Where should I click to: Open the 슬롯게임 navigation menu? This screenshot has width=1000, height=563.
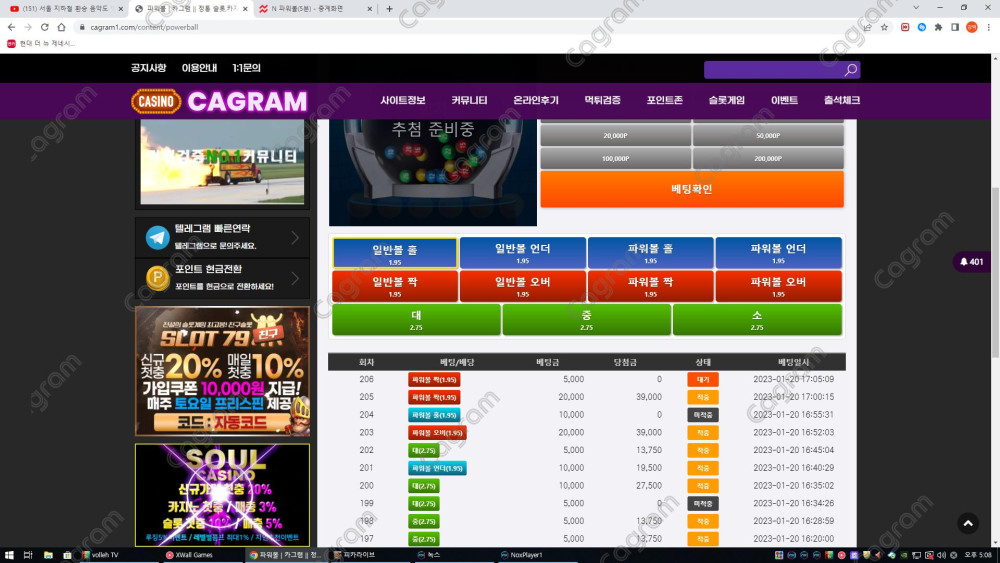726,101
